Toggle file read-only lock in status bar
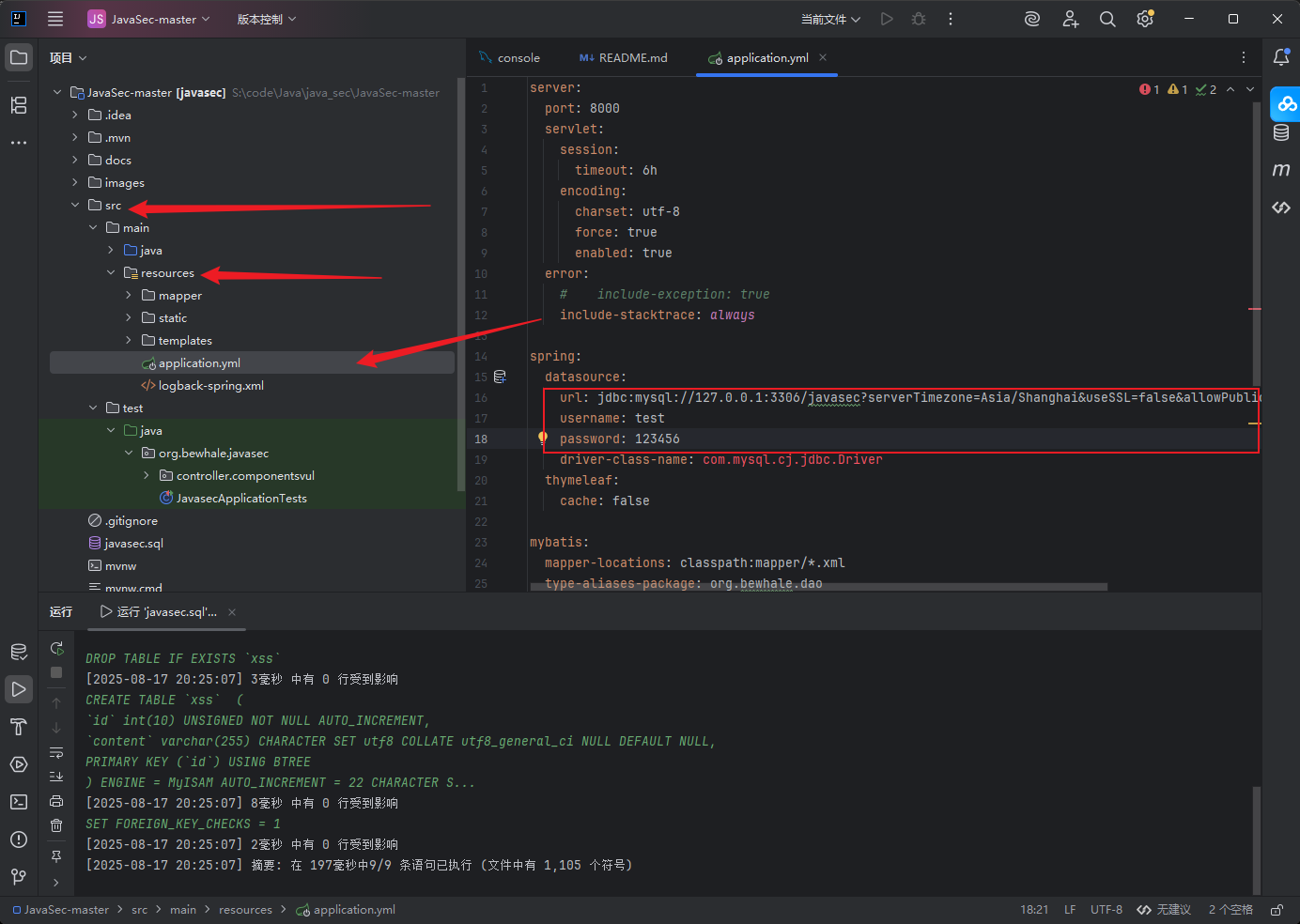1300x924 pixels. point(1277,910)
